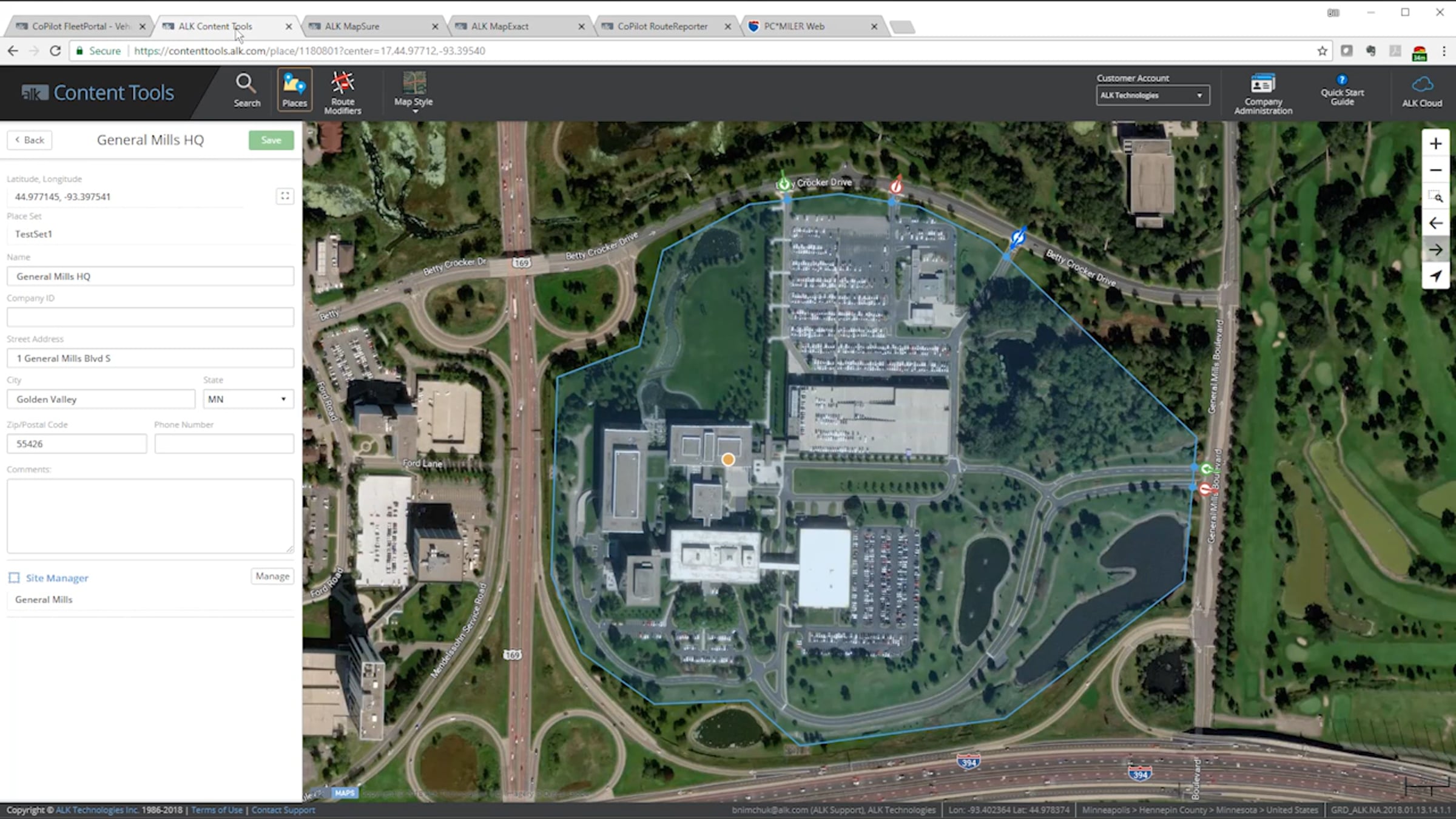Click green entry gate on Betty Crocker Drive
This screenshot has width=1456, height=819.
pos(784,183)
